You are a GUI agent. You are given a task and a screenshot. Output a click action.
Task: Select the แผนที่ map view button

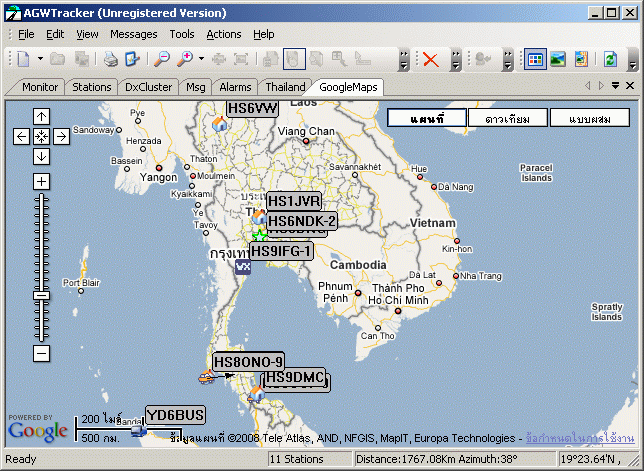(x=427, y=118)
